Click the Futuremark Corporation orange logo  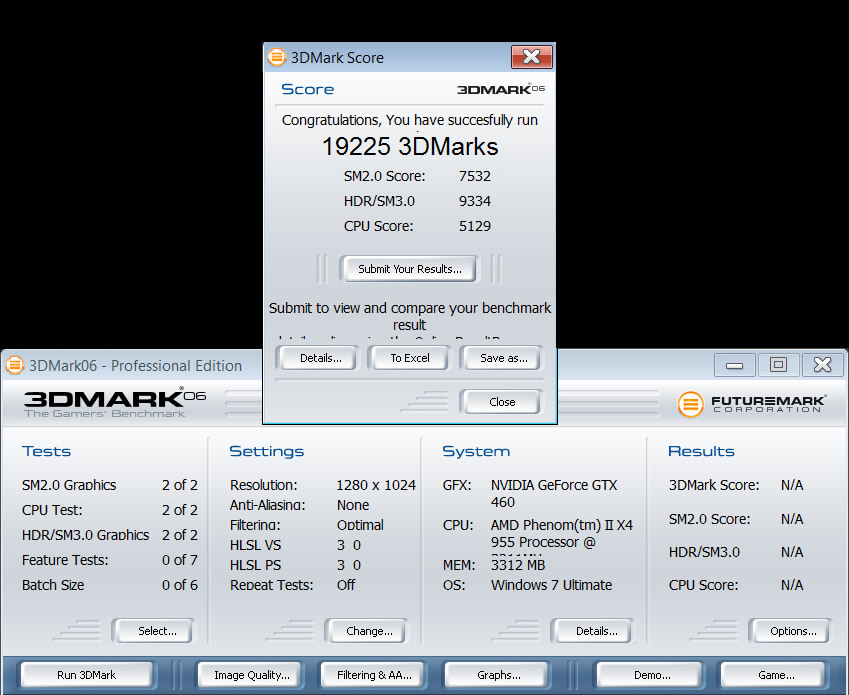690,404
